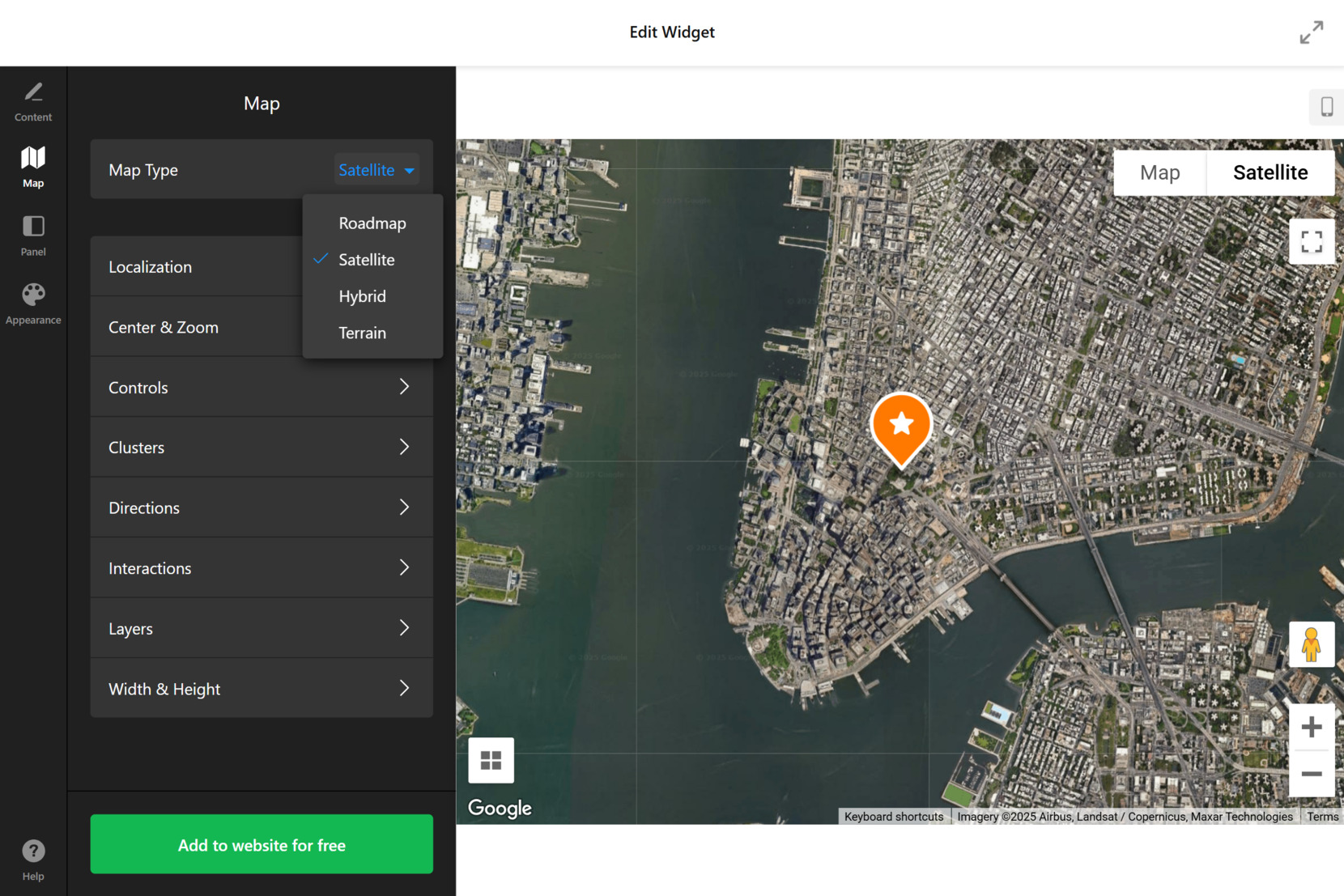Expand the Controls settings section
The height and width of the screenshot is (896, 1344).
tap(261, 388)
